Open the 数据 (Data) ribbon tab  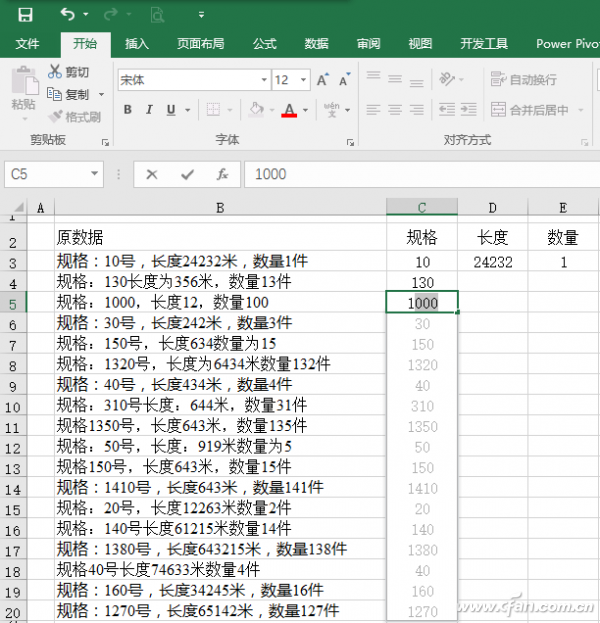316,44
